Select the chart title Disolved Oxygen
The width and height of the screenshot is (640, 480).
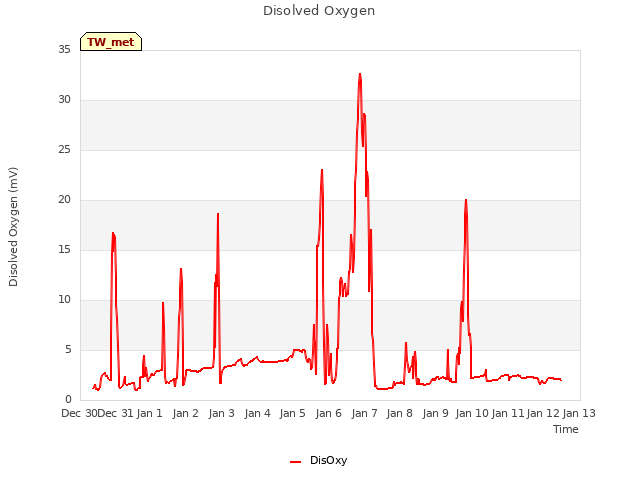[x=319, y=11]
